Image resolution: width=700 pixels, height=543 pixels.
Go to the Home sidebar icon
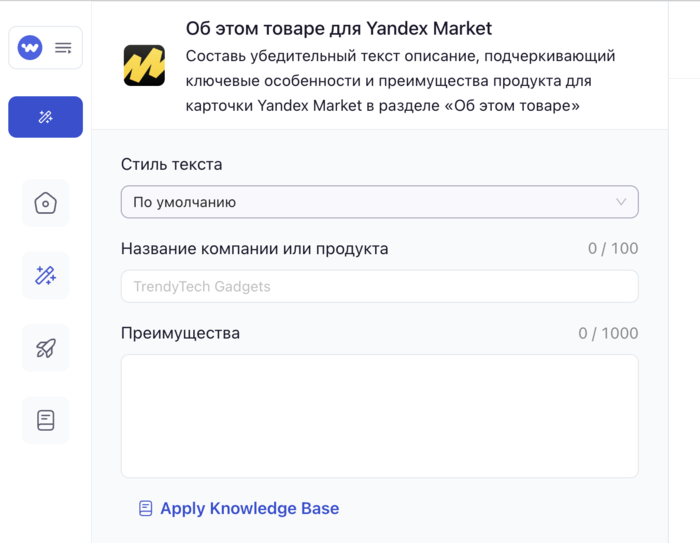click(x=45, y=203)
